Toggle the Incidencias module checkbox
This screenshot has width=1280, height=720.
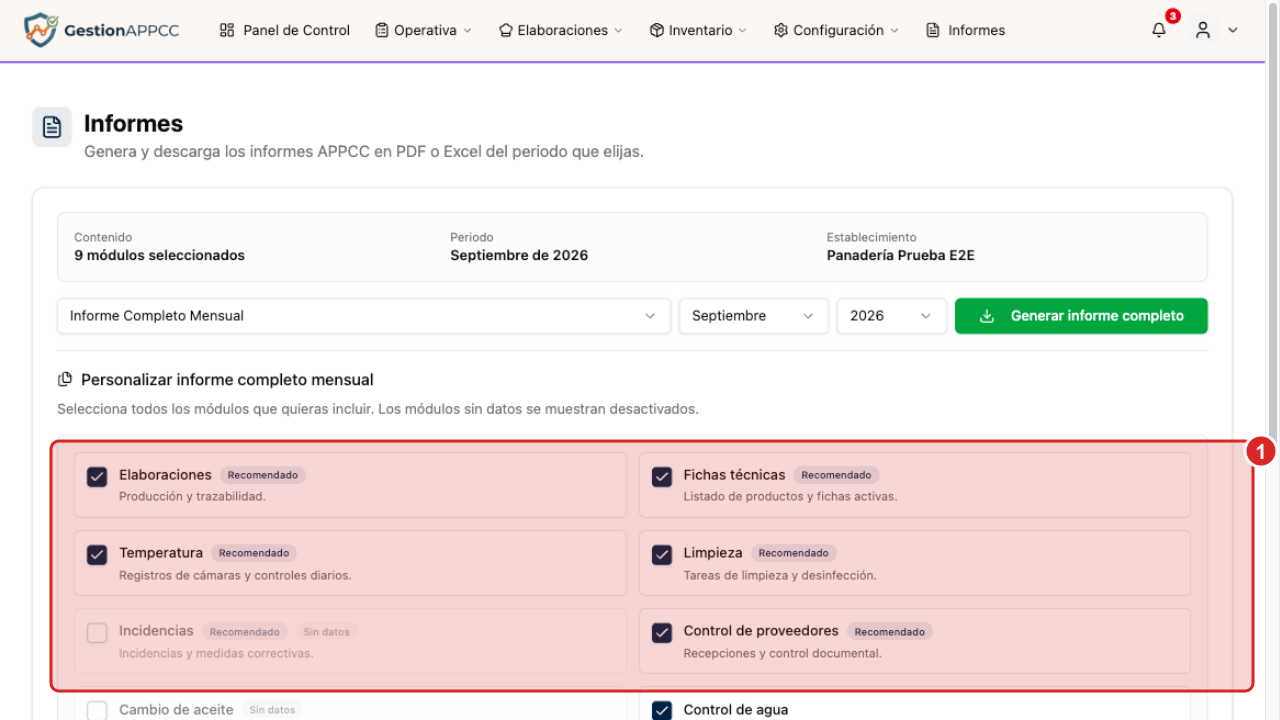pyautogui.click(x=97, y=632)
